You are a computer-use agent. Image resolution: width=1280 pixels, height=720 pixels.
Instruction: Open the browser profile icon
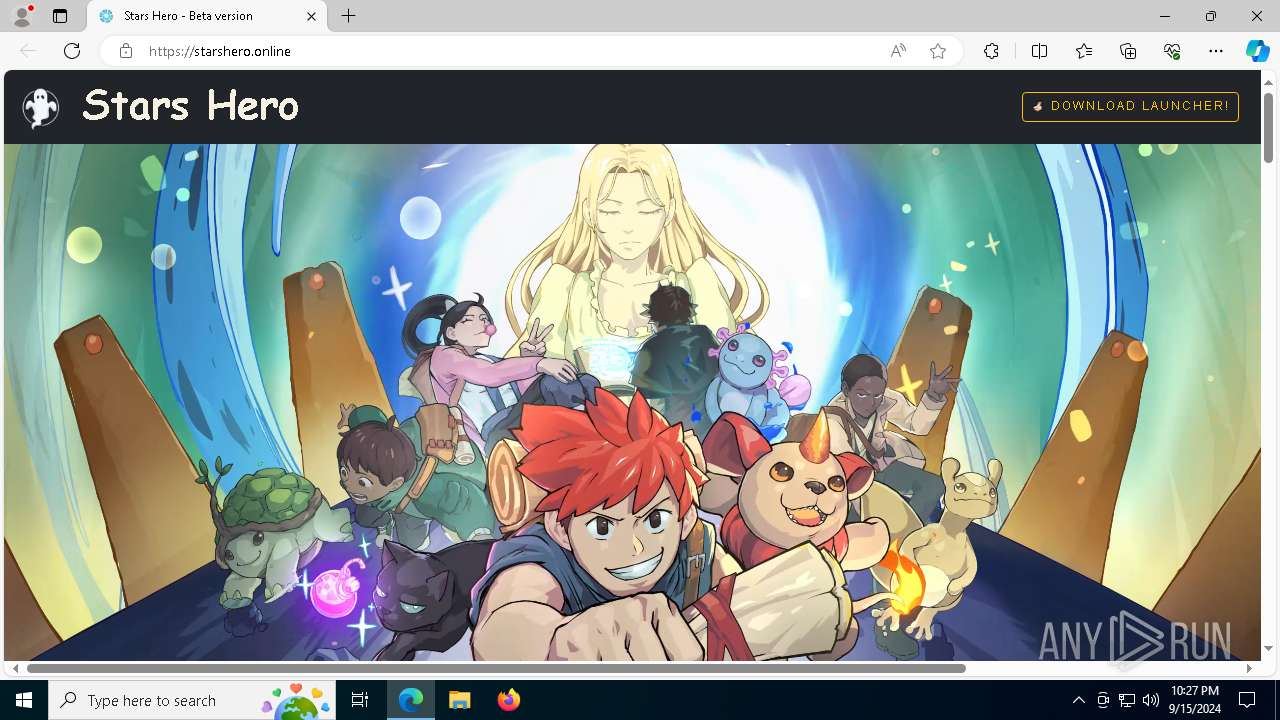(x=21, y=16)
